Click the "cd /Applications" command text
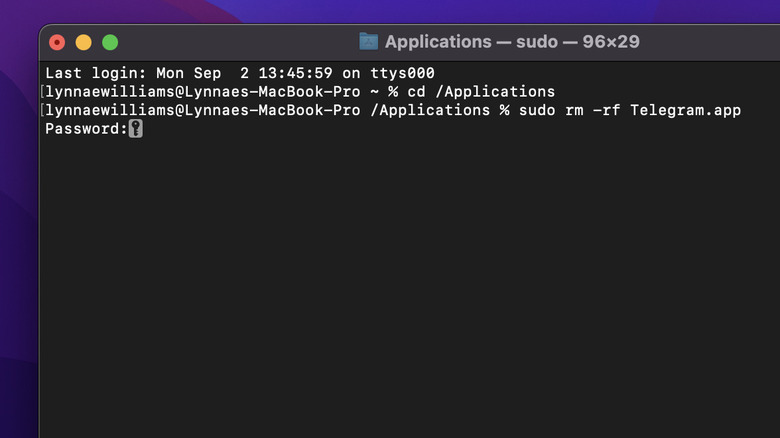 [479, 92]
